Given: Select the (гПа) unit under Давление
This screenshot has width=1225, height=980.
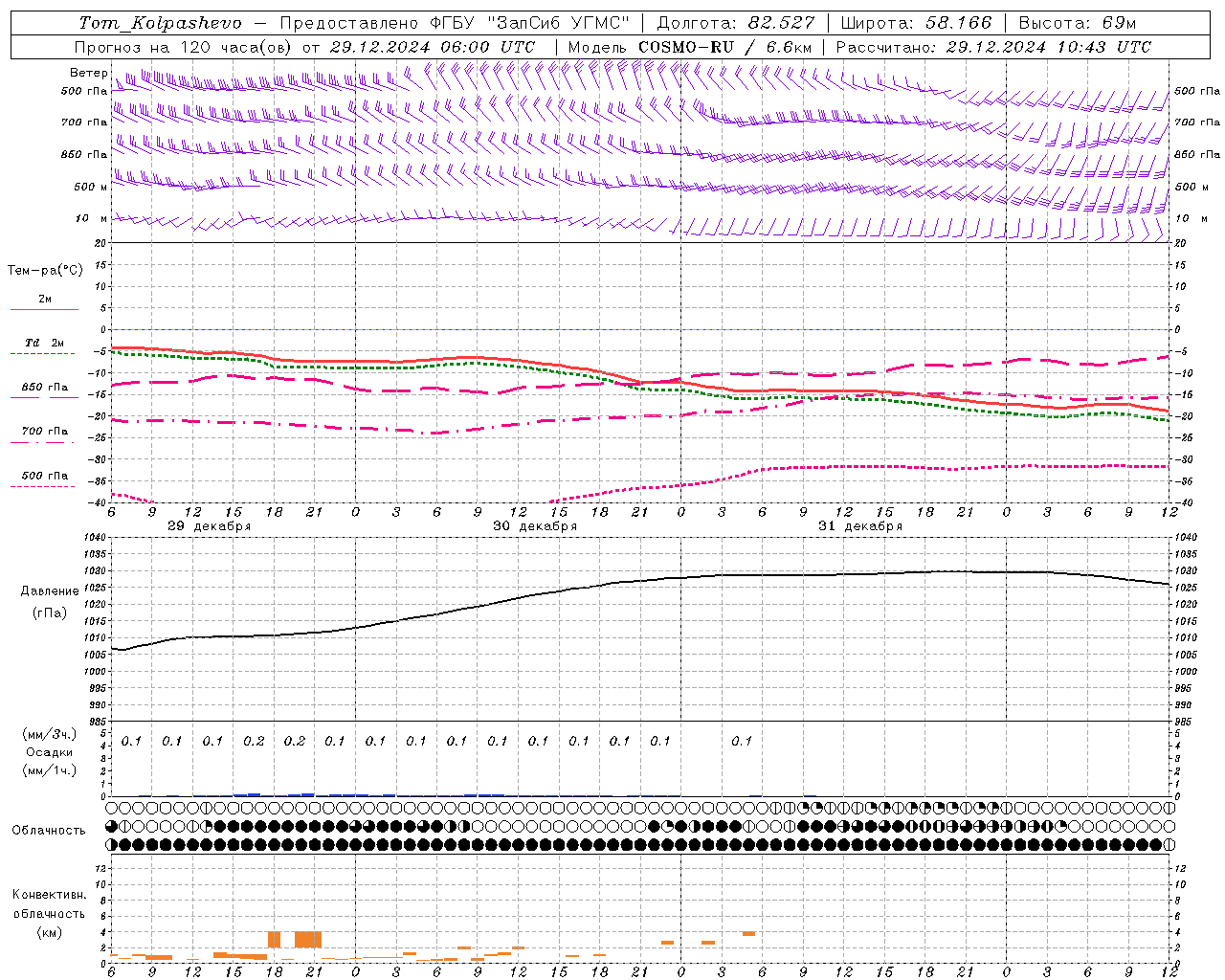Looking at the screenshot, I should (50, 613).
